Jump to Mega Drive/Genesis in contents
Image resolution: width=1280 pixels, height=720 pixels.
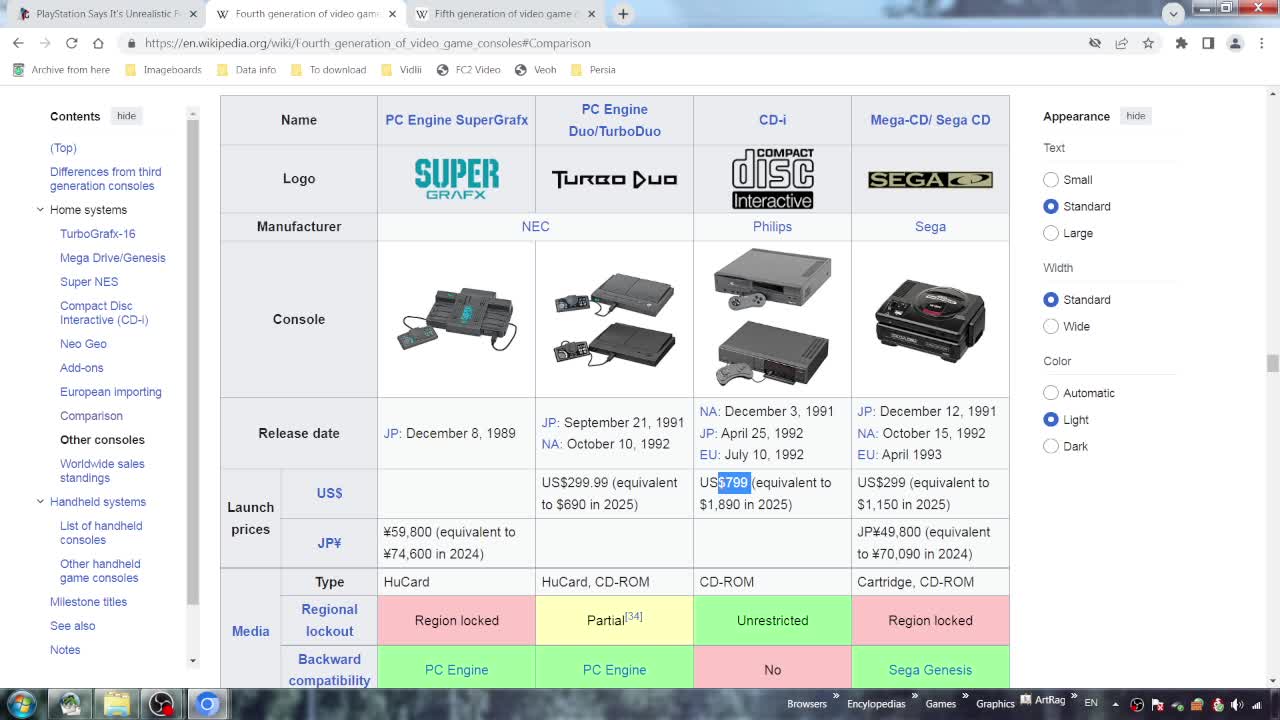pos(112,258)
